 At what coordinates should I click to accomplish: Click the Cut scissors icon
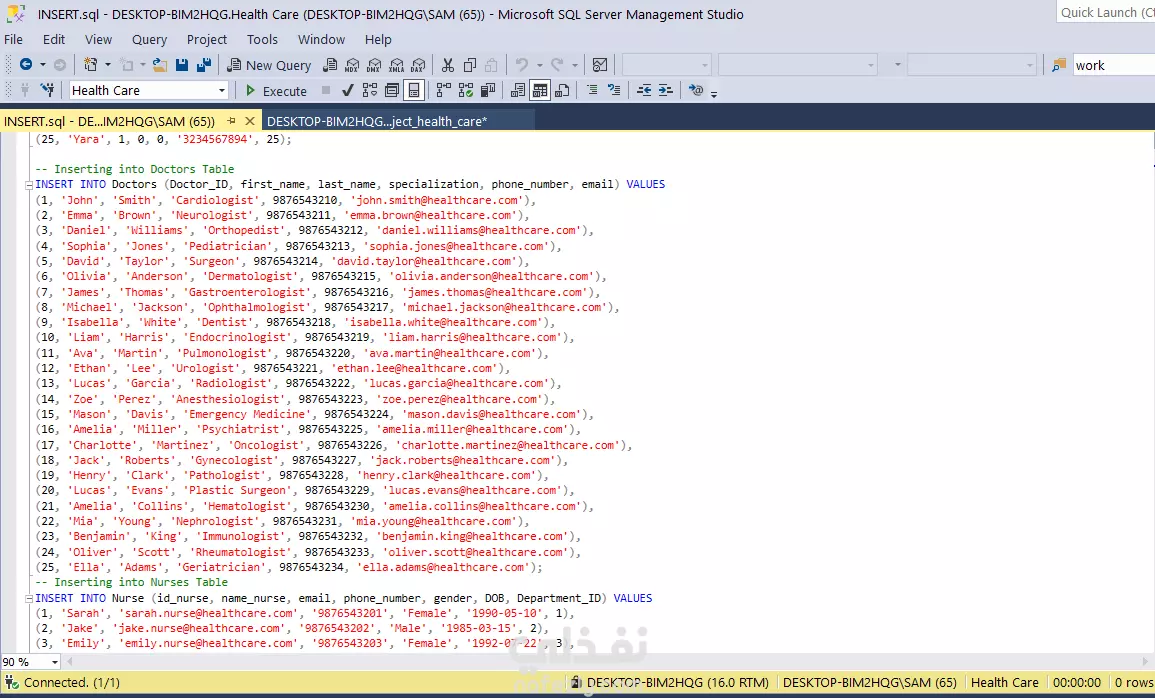click(x=447, y=65)
